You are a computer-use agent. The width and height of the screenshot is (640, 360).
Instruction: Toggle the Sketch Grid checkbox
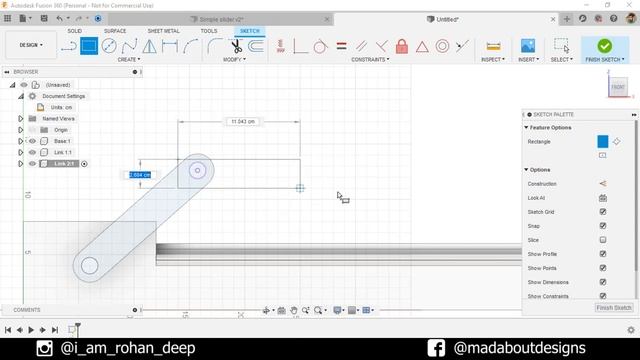pyautogui.click(x=603, y=211)
